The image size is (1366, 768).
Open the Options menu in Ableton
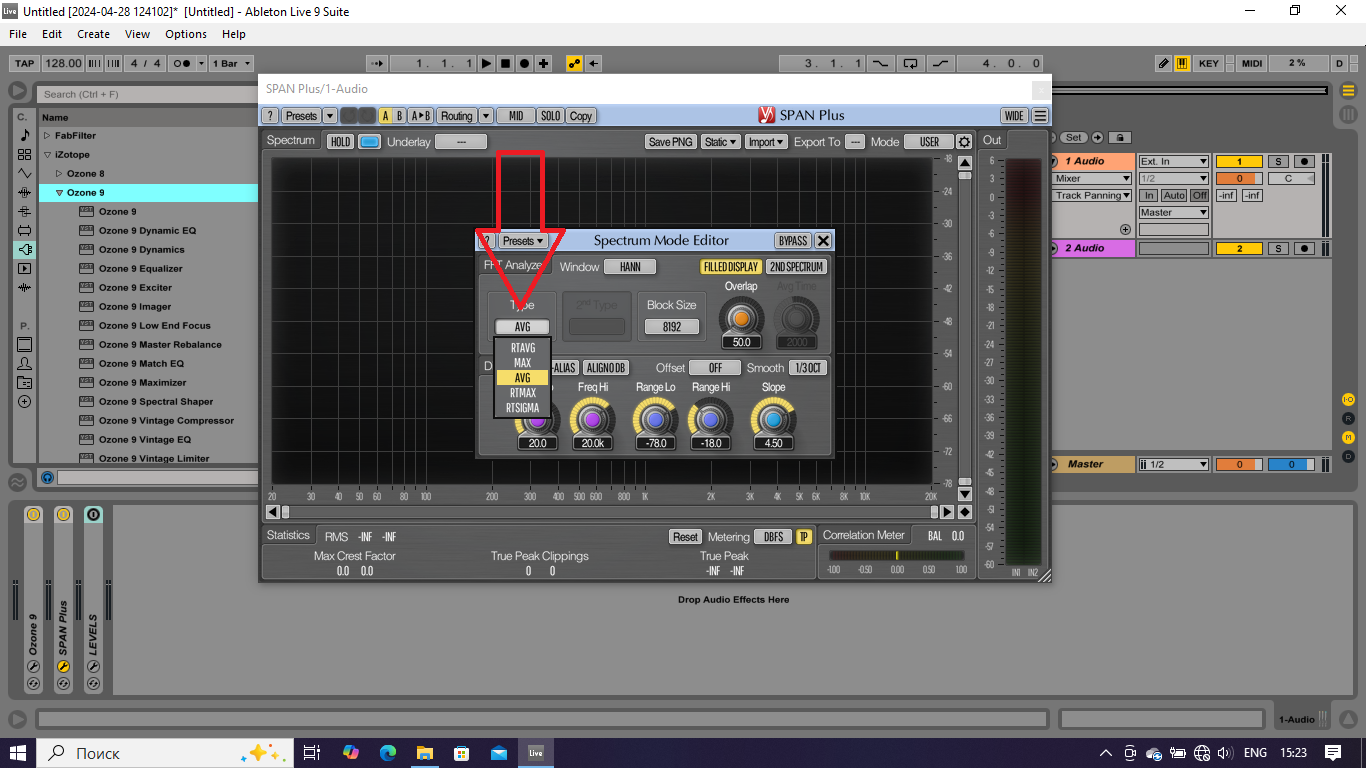coord(186,34)
